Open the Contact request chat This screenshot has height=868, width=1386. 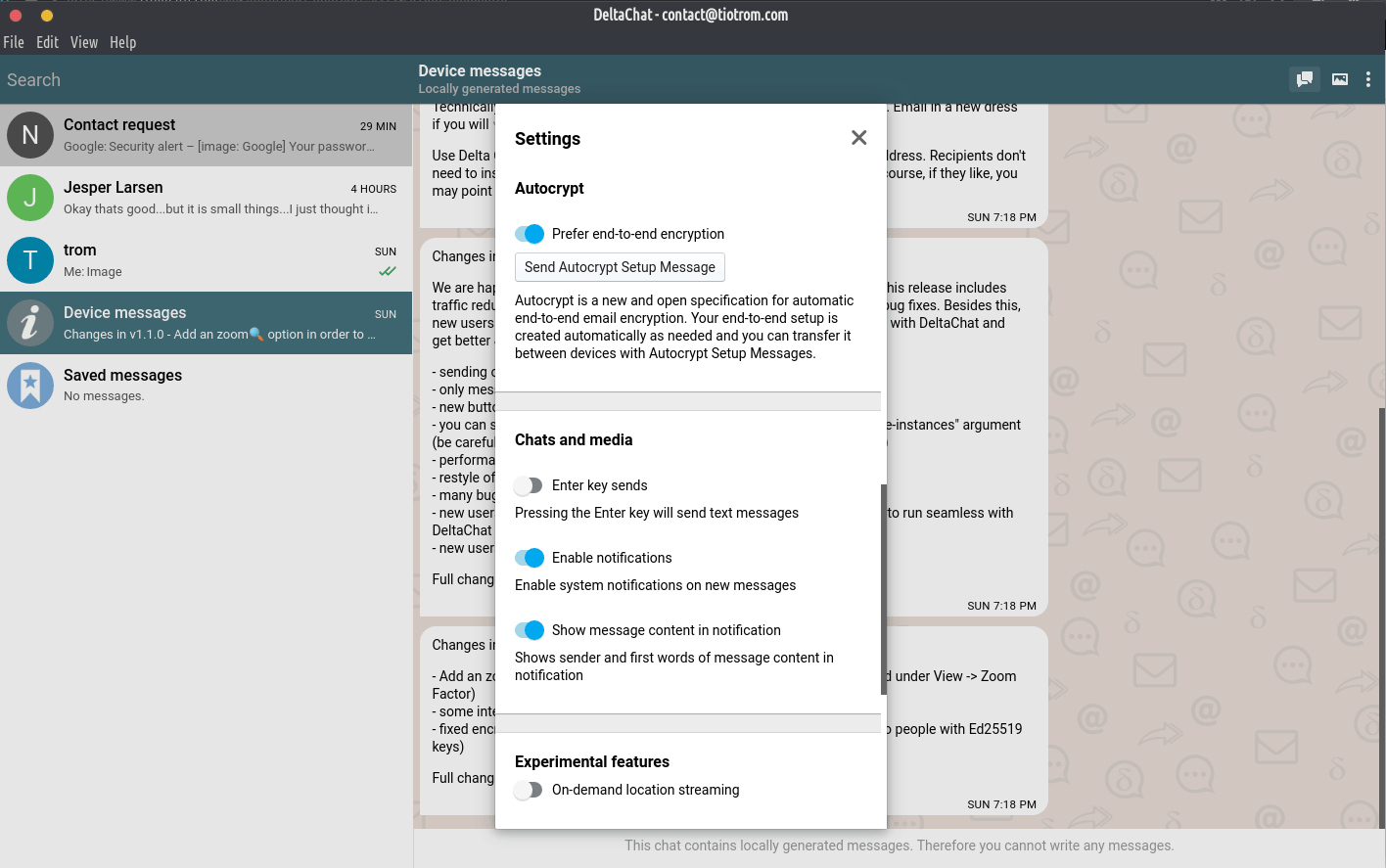point(206,135)
